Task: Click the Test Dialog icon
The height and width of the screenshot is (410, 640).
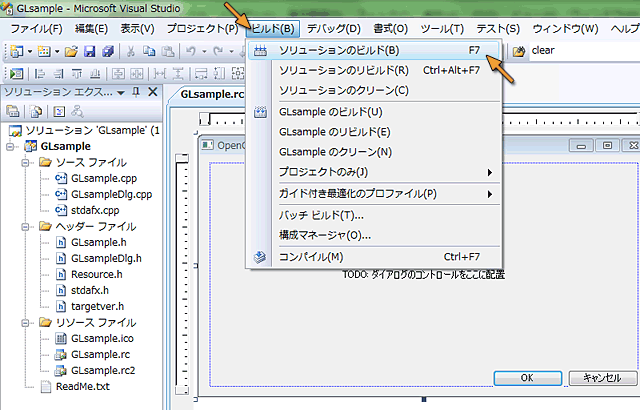Action: pos(17,74)
